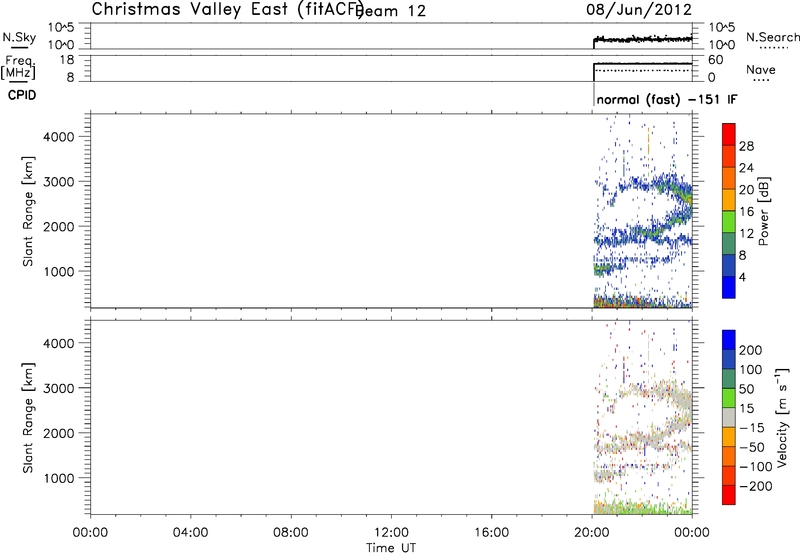Viewport: 800px width, 554px height.
Task: Click the '4000' tick in the power panel
Action: click(58, 137)
